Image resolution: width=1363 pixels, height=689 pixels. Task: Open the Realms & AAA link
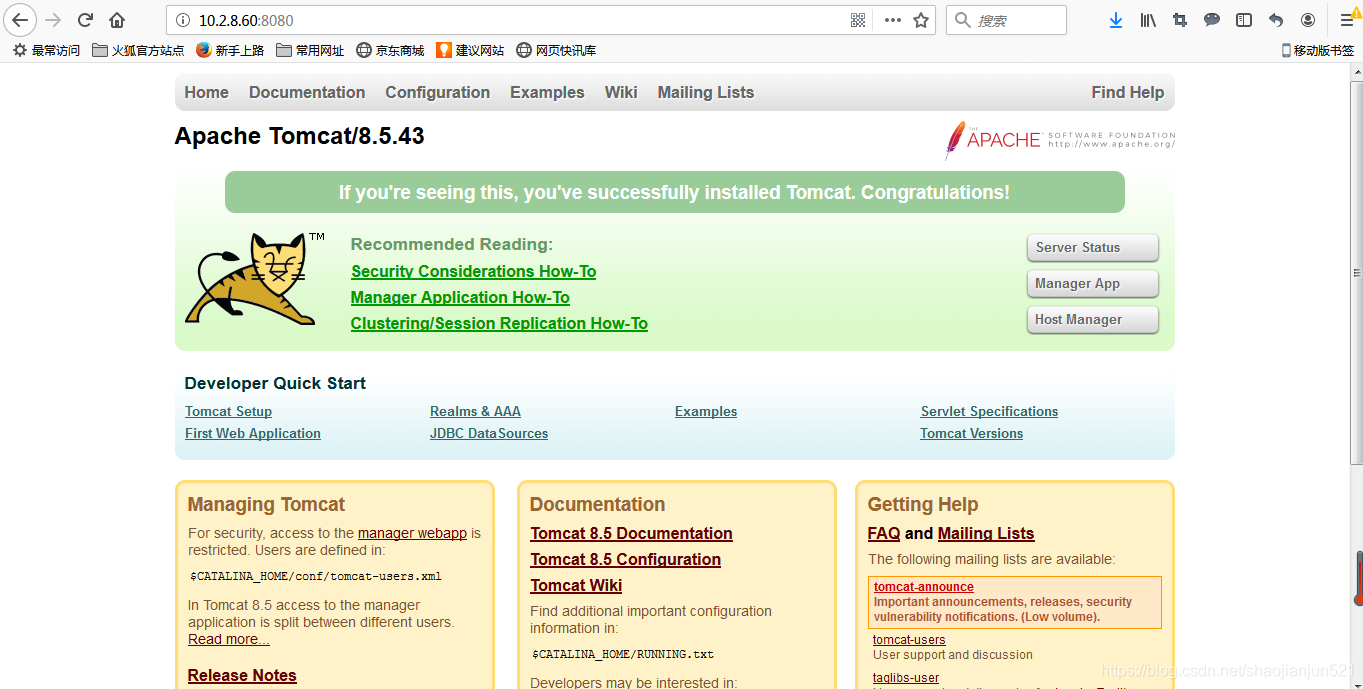(475, 411)
